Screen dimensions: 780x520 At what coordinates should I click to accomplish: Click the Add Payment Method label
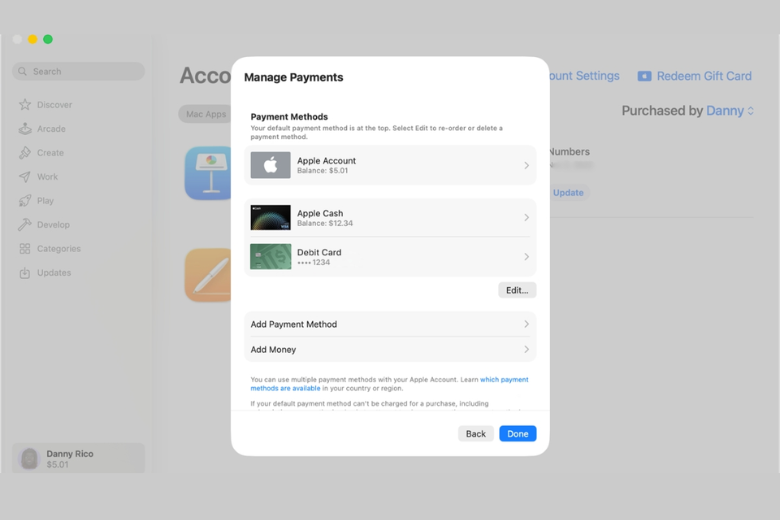[x=293, y=324]
